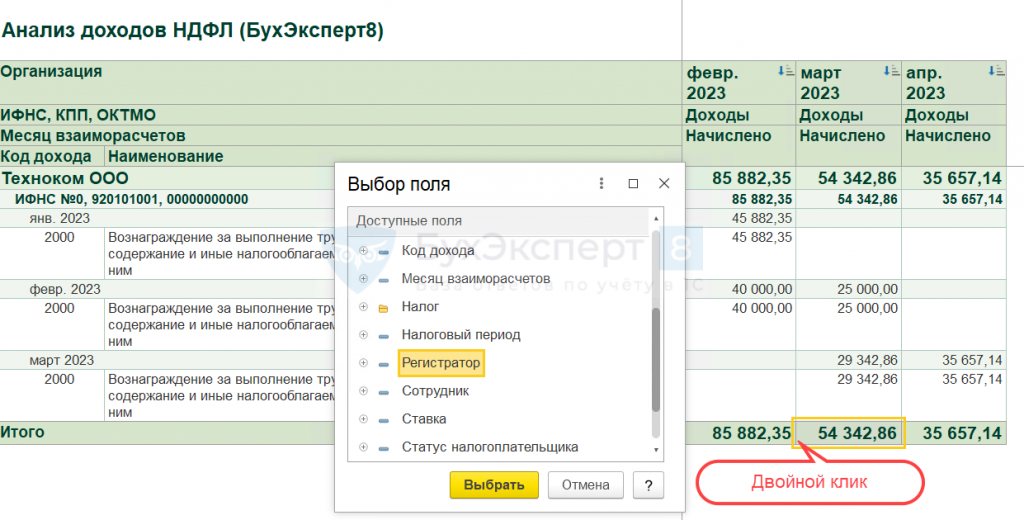
Task: Click code 2000 under янв. 2023
Action: pyautogui.click(x=59, y=238)
